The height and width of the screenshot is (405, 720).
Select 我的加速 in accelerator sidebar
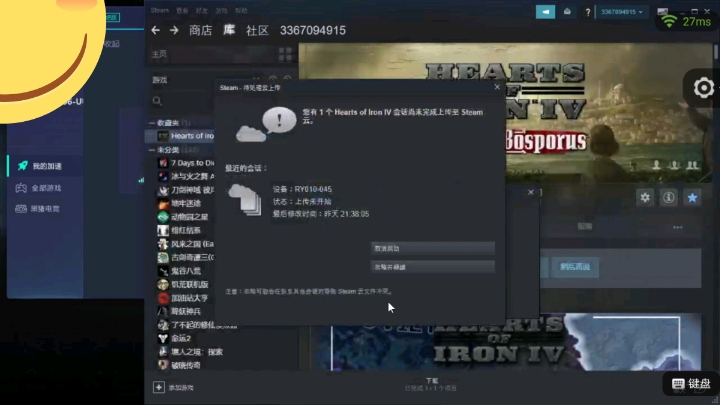pos(47,166)
